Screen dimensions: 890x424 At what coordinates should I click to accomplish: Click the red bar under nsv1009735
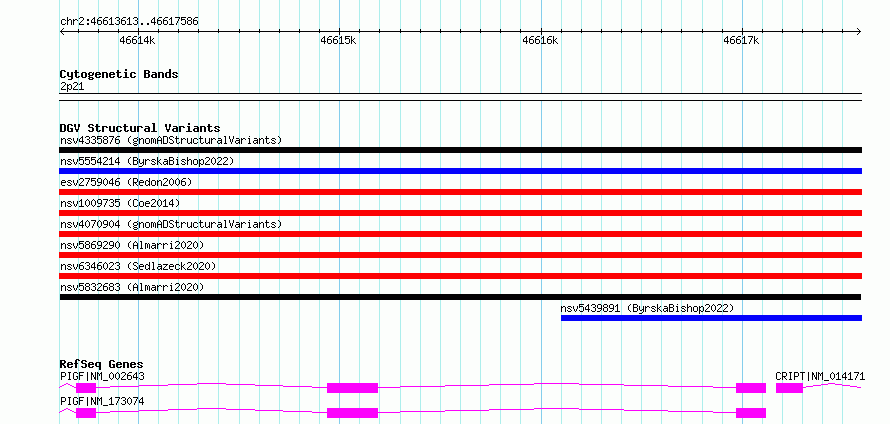tap(461, 213)
